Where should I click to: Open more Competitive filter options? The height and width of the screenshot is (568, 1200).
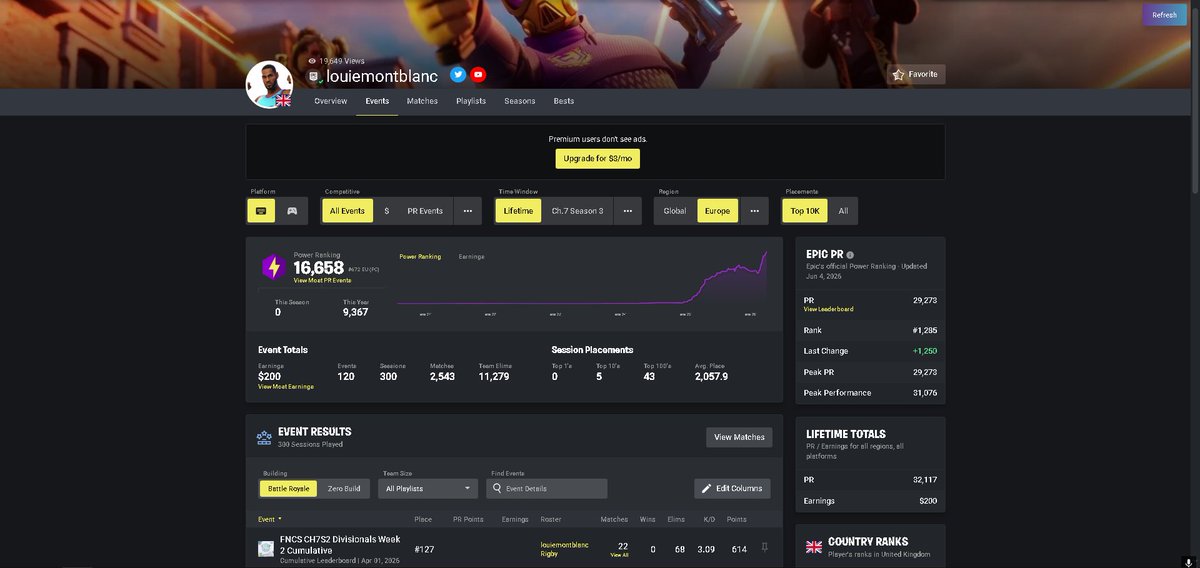(x=467, y=211)
